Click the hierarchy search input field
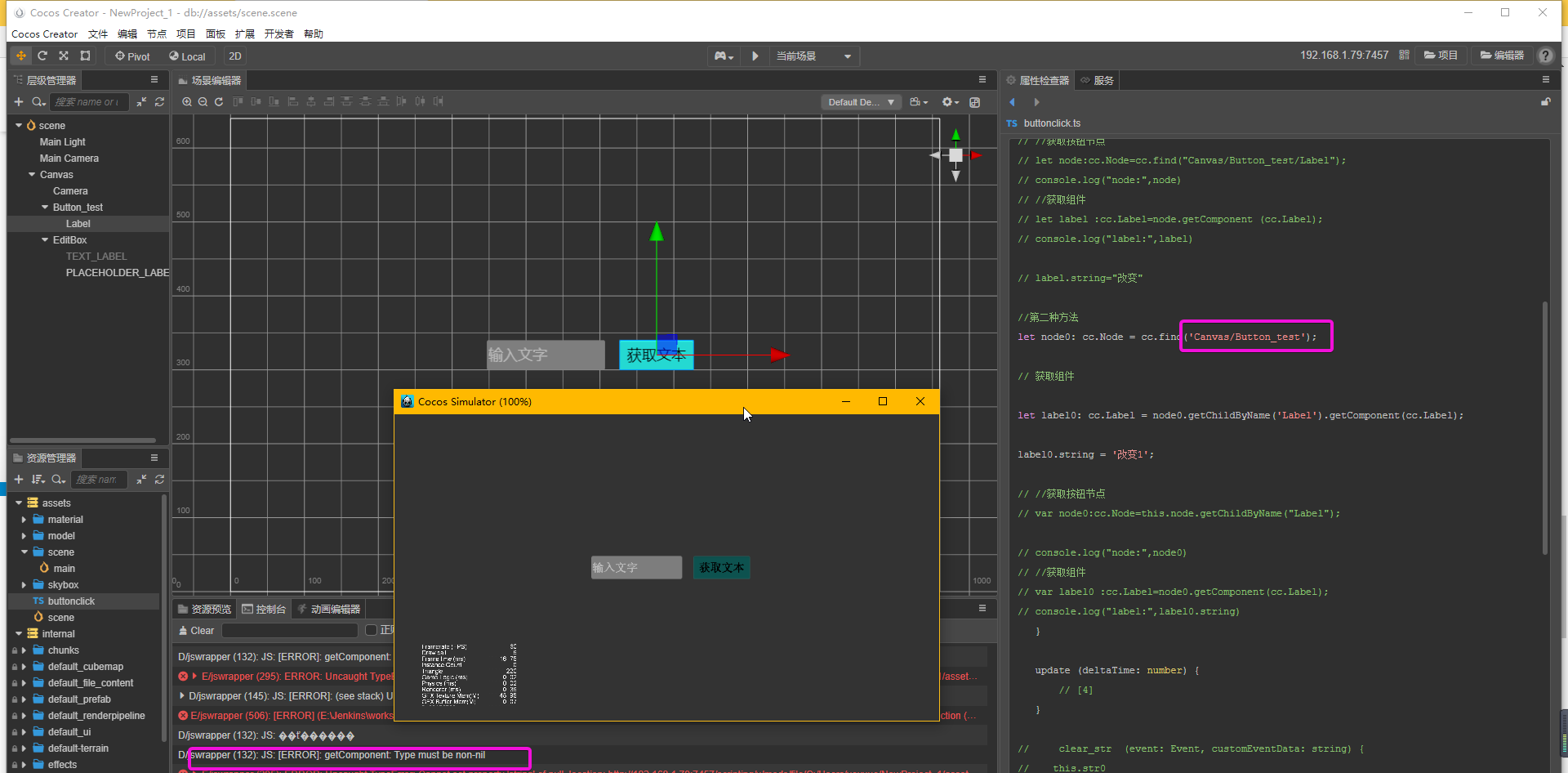 coord(90,102)
